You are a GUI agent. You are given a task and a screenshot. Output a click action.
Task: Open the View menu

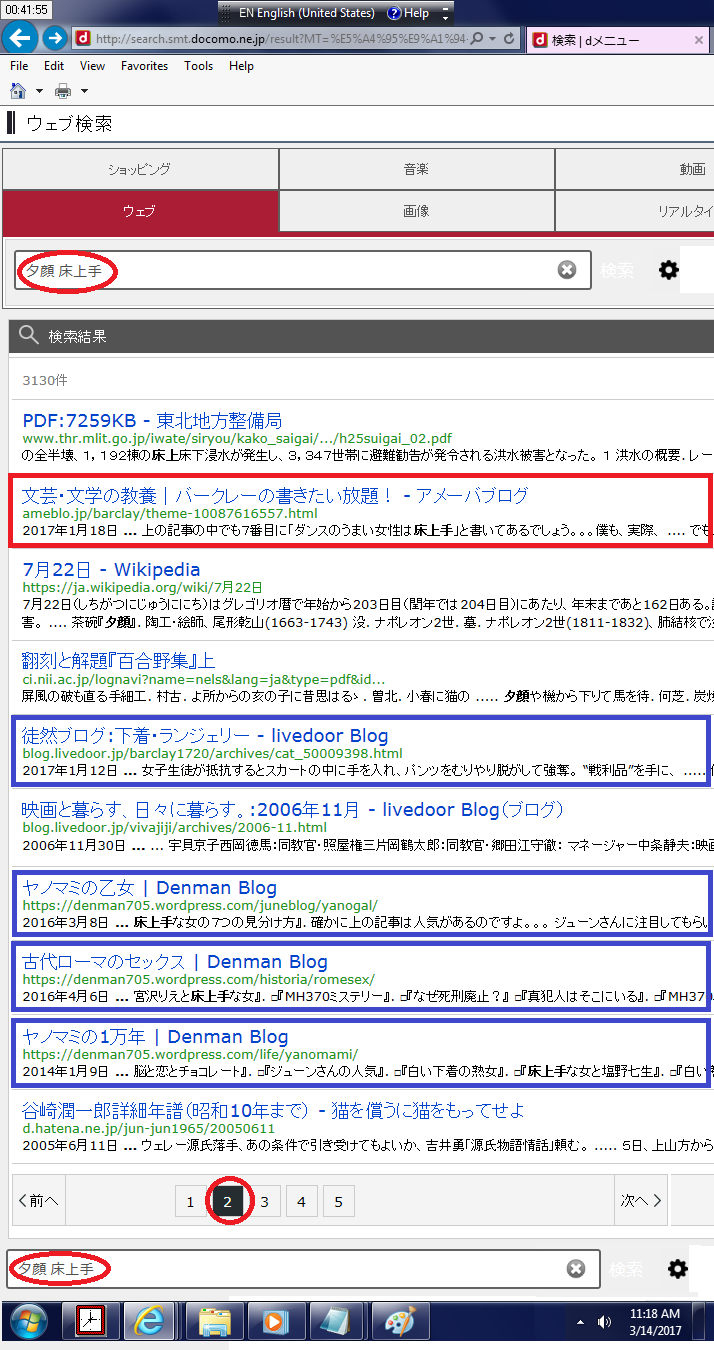92,66
